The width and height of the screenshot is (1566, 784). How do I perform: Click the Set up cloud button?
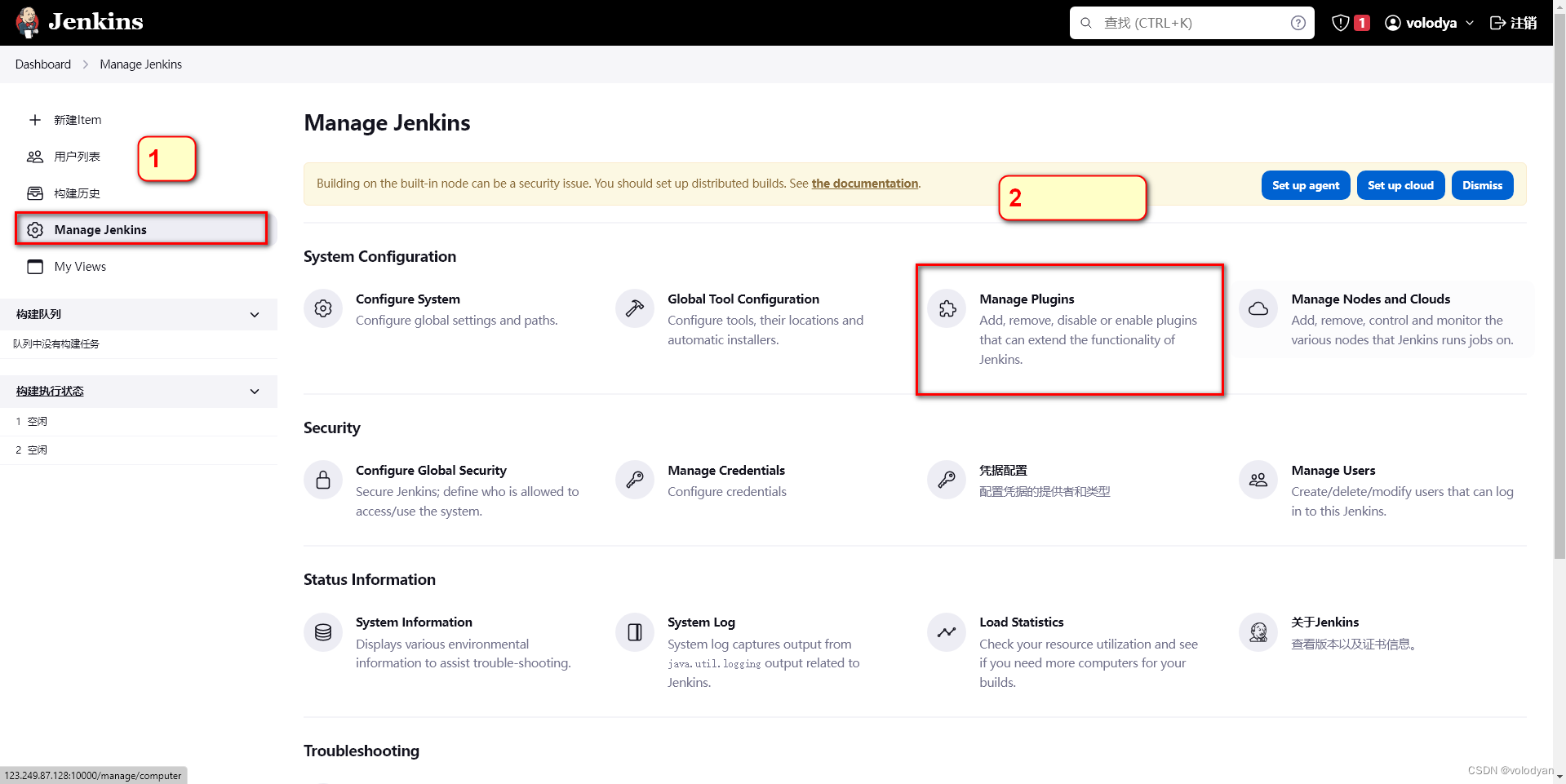coord(1400,185)
